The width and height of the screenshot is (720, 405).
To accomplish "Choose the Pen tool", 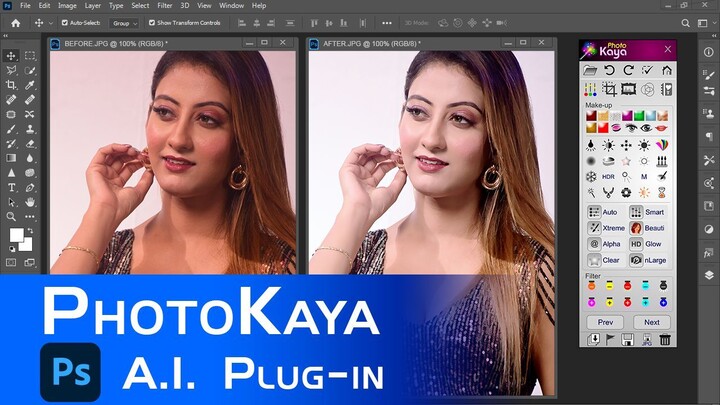I will pyautogui.click(x=30, y=187).
